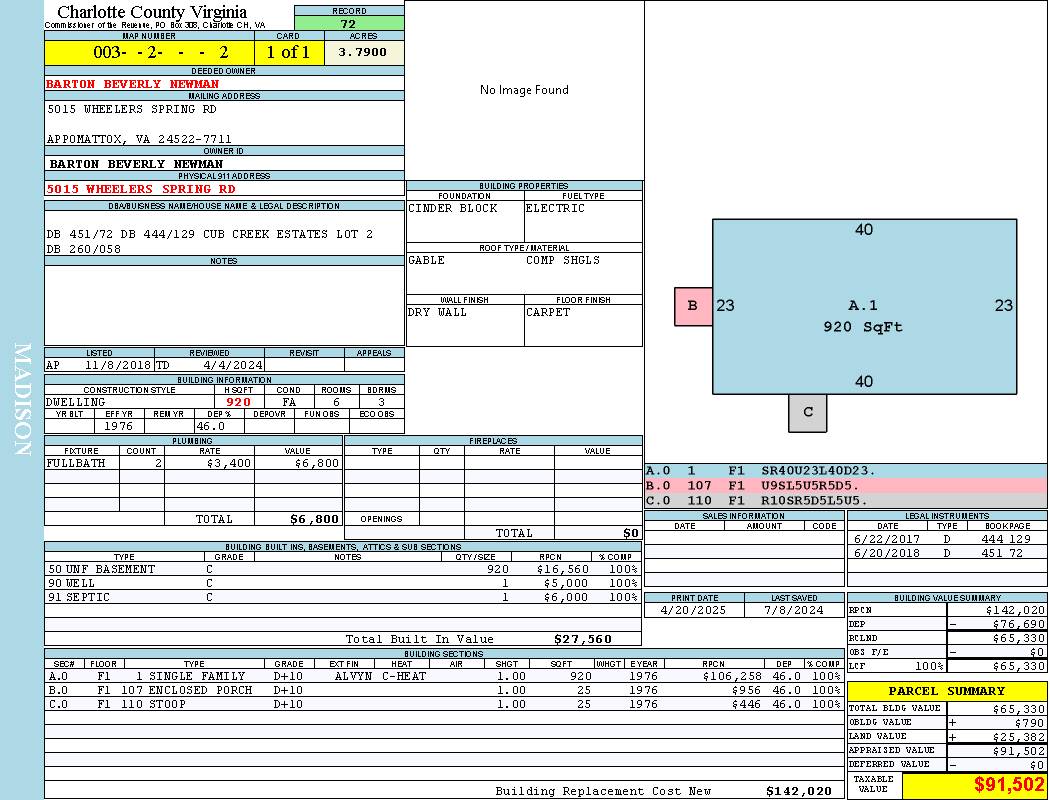Click the green record number 72 field

(349, 24)
